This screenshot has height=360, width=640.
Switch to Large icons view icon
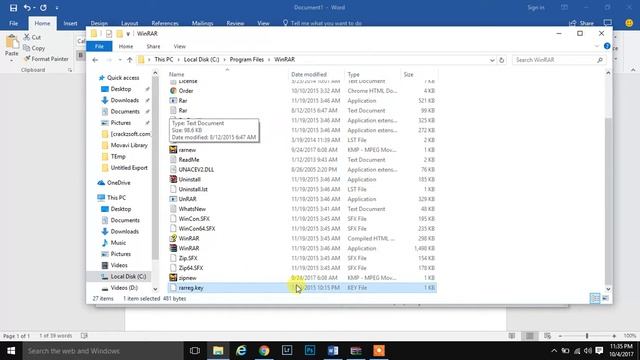pyautogui.click(x=605, y=298)
